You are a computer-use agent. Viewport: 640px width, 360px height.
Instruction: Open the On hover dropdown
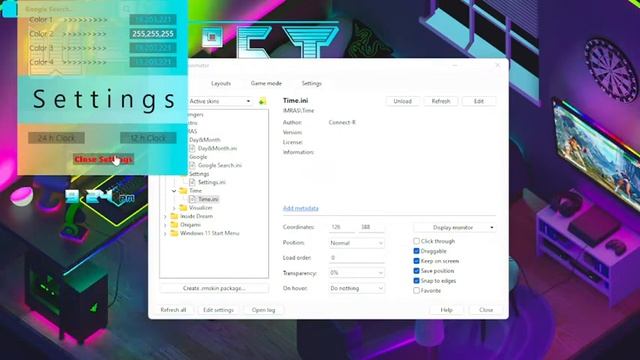(x=356, y=288)
